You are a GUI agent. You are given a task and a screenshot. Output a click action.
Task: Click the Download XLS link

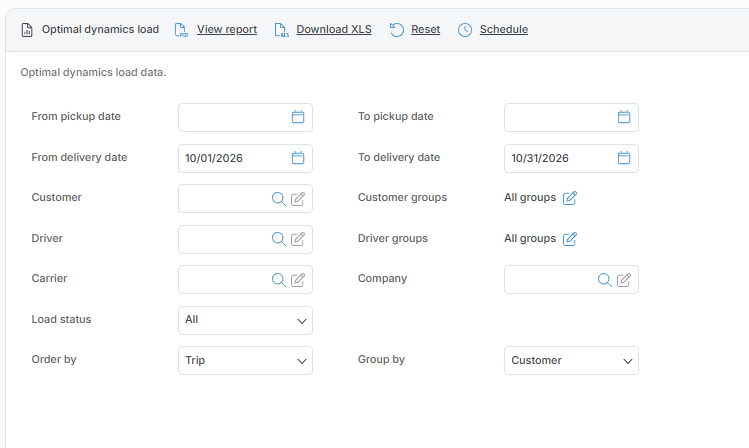pos(334,30)
